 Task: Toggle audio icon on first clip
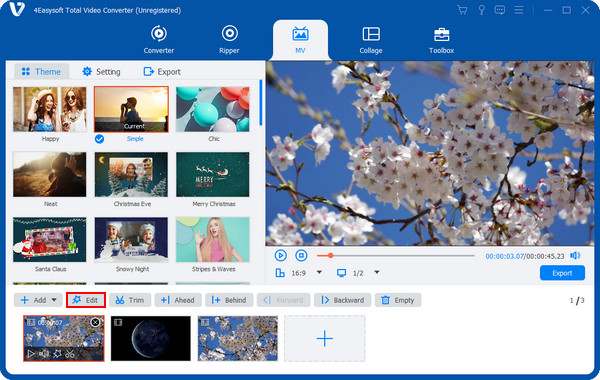point(44,354)
